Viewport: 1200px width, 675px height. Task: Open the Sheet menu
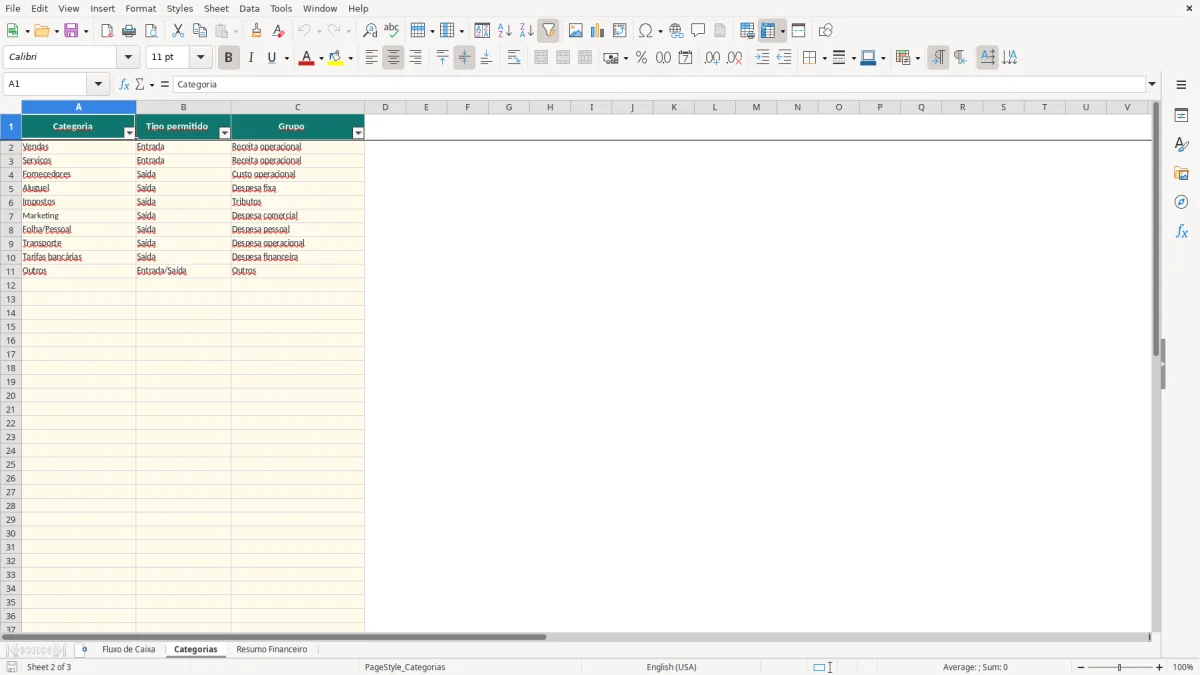tap(216, 8)
